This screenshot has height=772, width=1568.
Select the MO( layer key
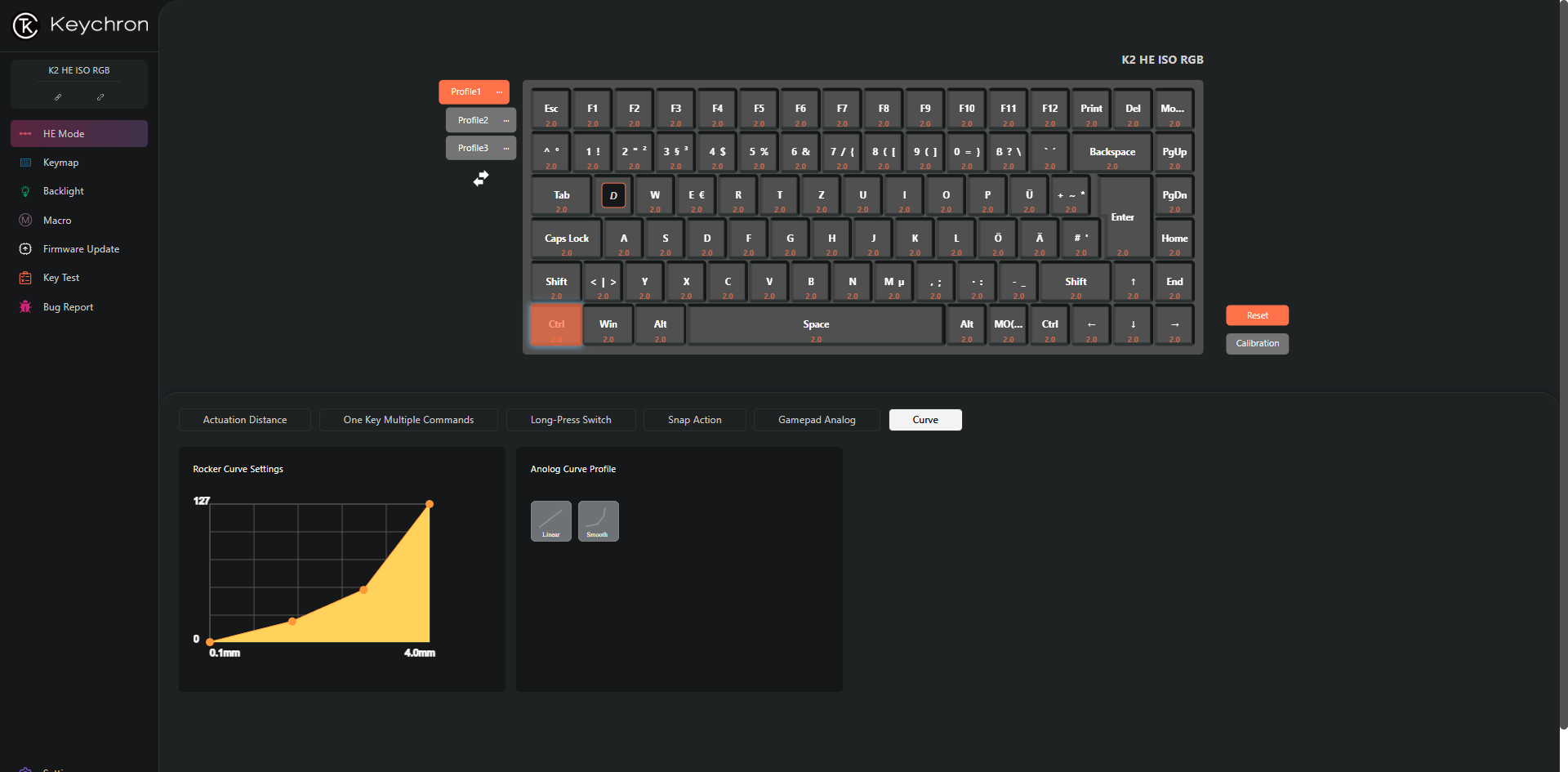click(x=1008, y=325)
